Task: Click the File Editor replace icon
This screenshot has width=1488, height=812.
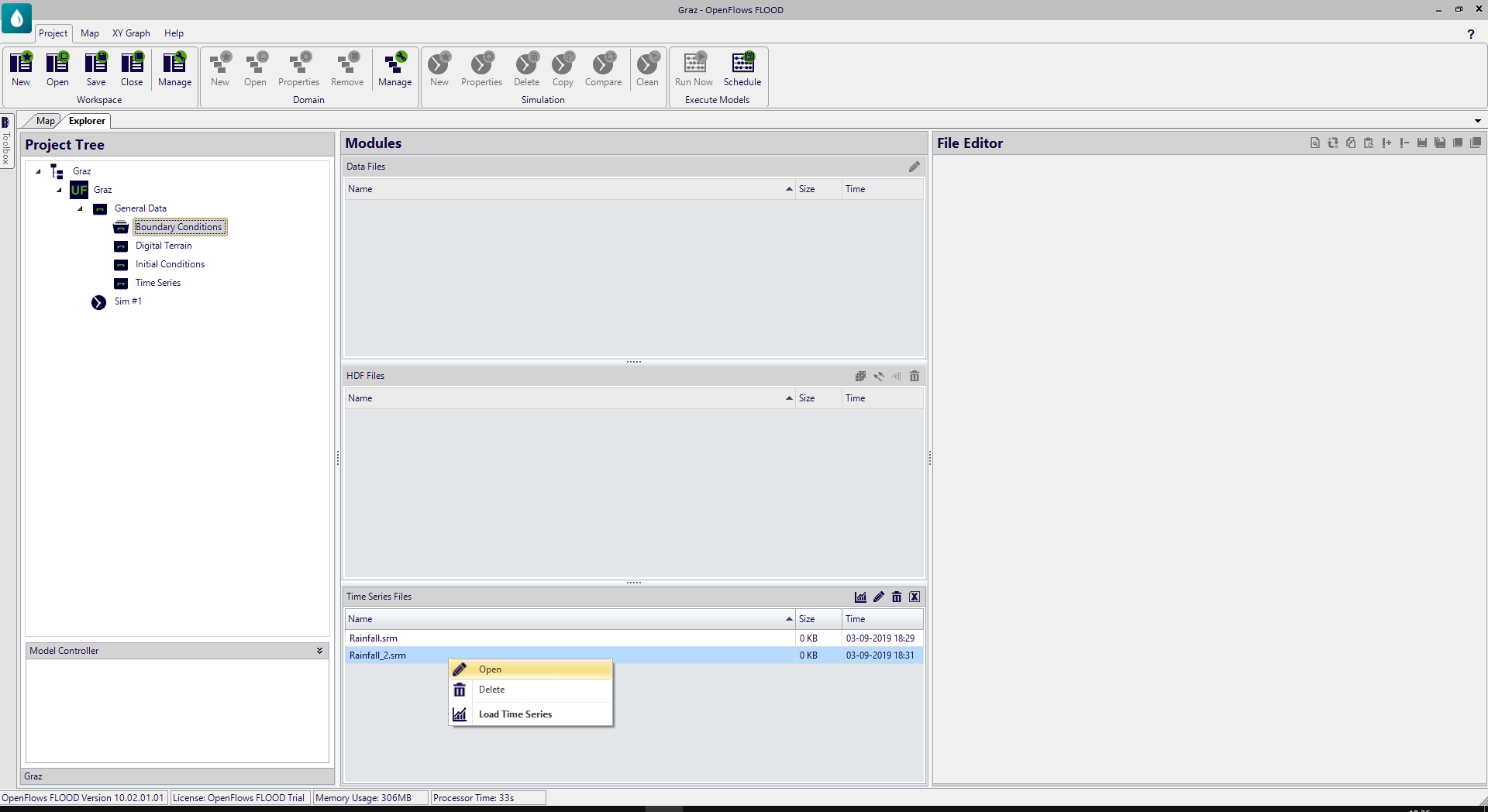Action: tap(1333, 143)
